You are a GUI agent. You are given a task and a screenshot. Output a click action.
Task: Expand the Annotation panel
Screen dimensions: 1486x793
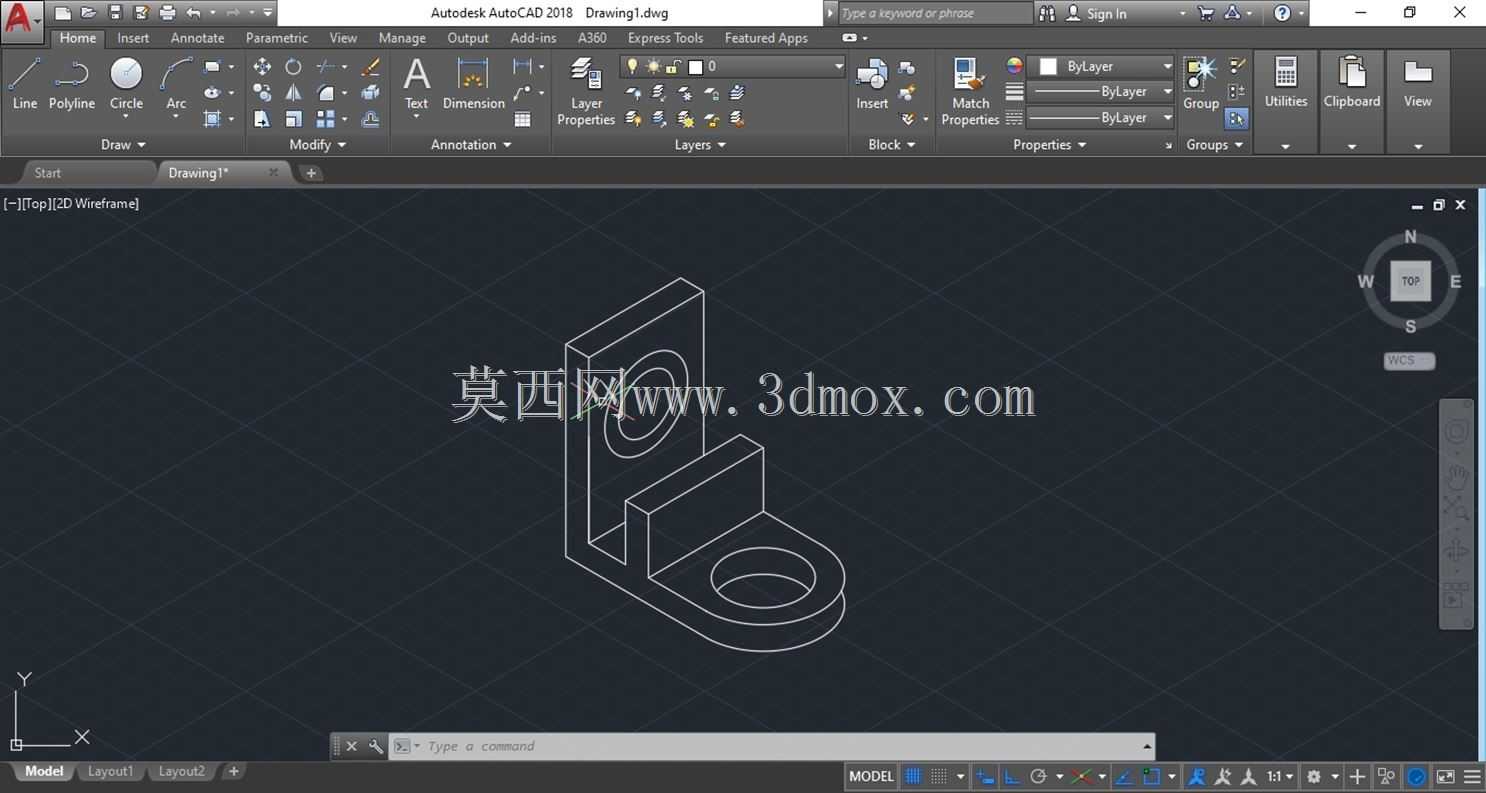pos(471,144)
